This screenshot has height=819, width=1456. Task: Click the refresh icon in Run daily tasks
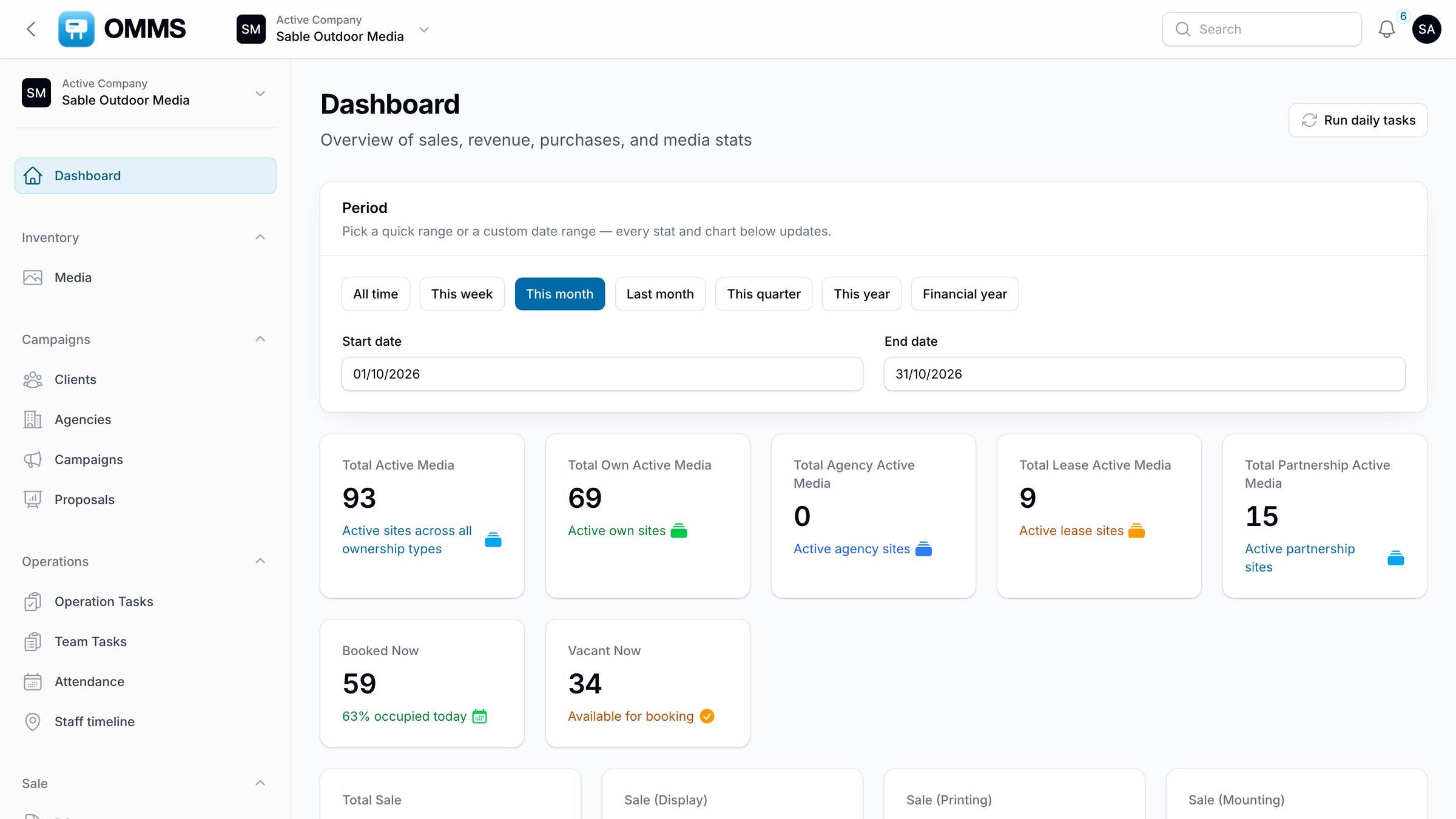[1309, 120]
